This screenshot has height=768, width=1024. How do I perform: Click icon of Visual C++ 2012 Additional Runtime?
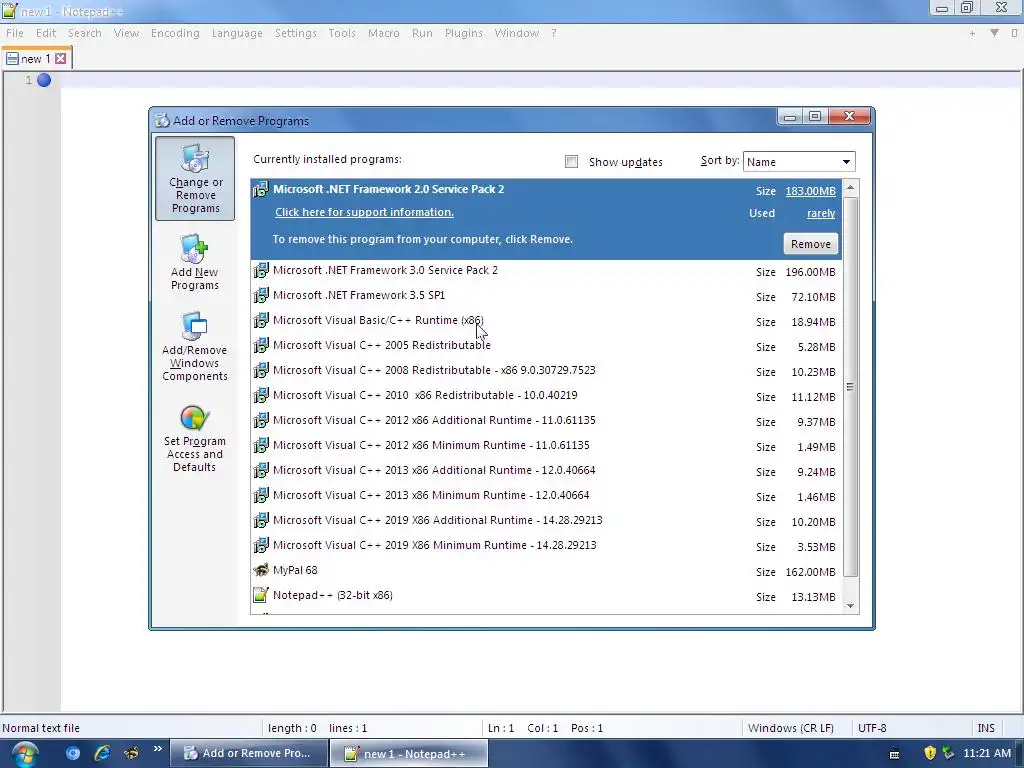(261, 420)
